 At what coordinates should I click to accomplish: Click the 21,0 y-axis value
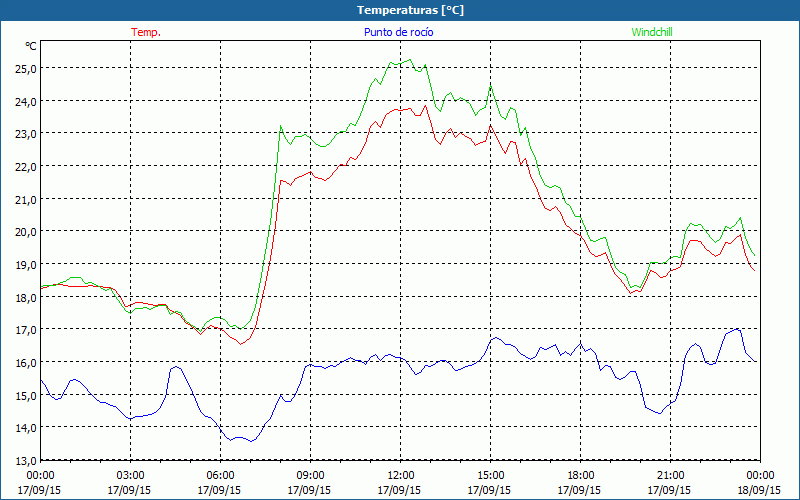pos(26,199)
